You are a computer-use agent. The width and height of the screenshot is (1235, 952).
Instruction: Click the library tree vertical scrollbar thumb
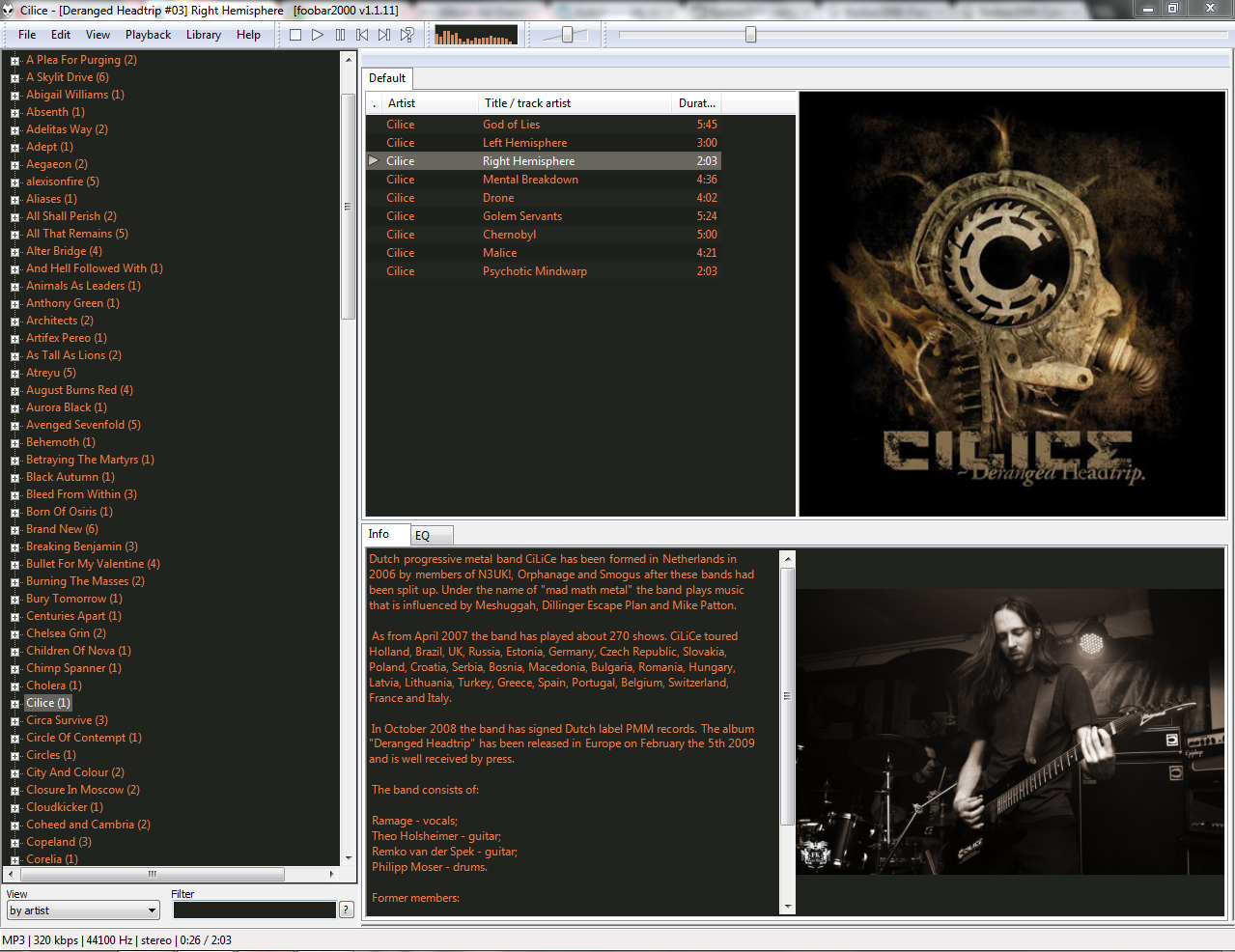click(349, 207)
